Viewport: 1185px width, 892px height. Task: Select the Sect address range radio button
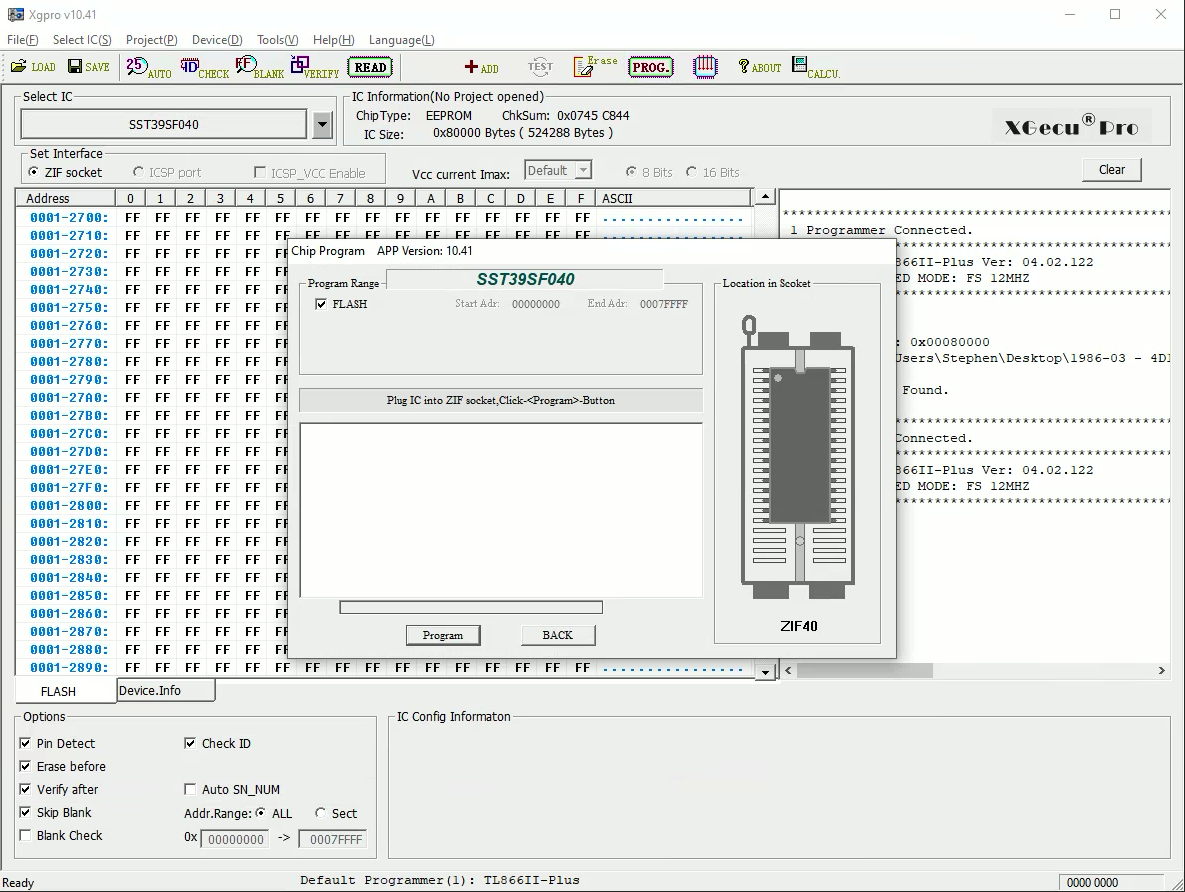click(320, 813)
